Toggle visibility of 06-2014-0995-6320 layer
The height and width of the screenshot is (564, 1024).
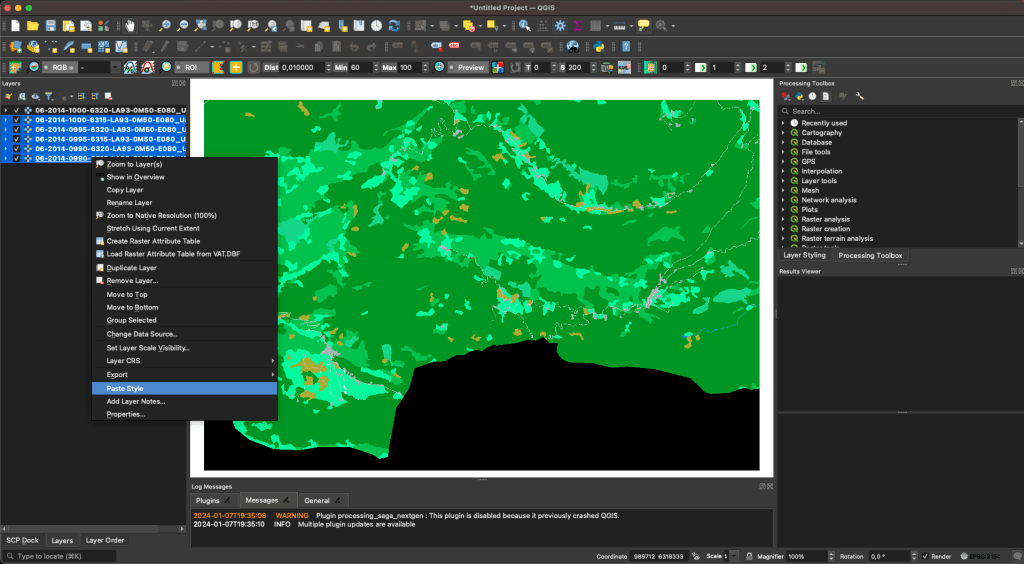pyautogui.click(x=17, y=129)
